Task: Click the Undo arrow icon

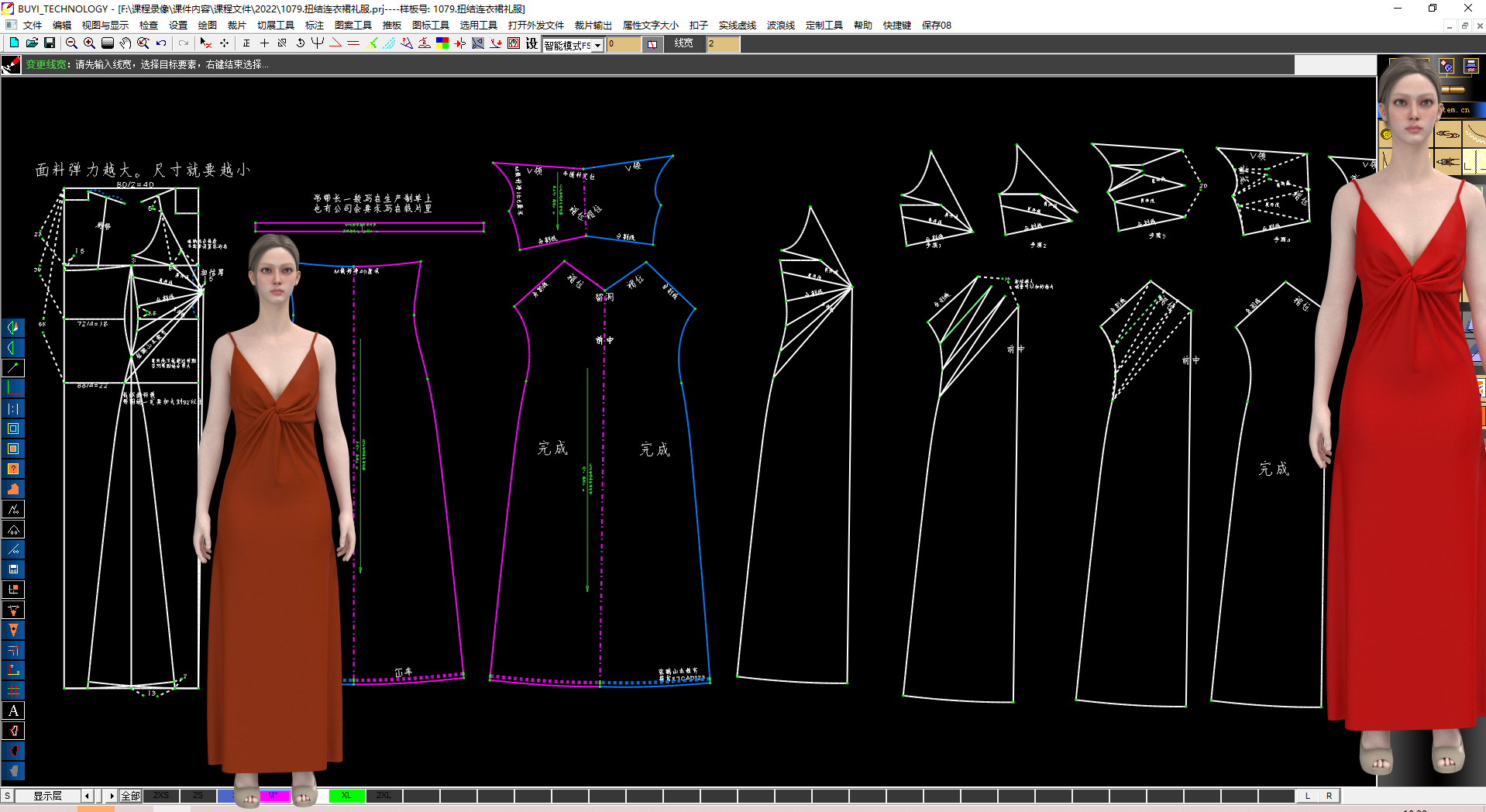Action: (161, 43)
